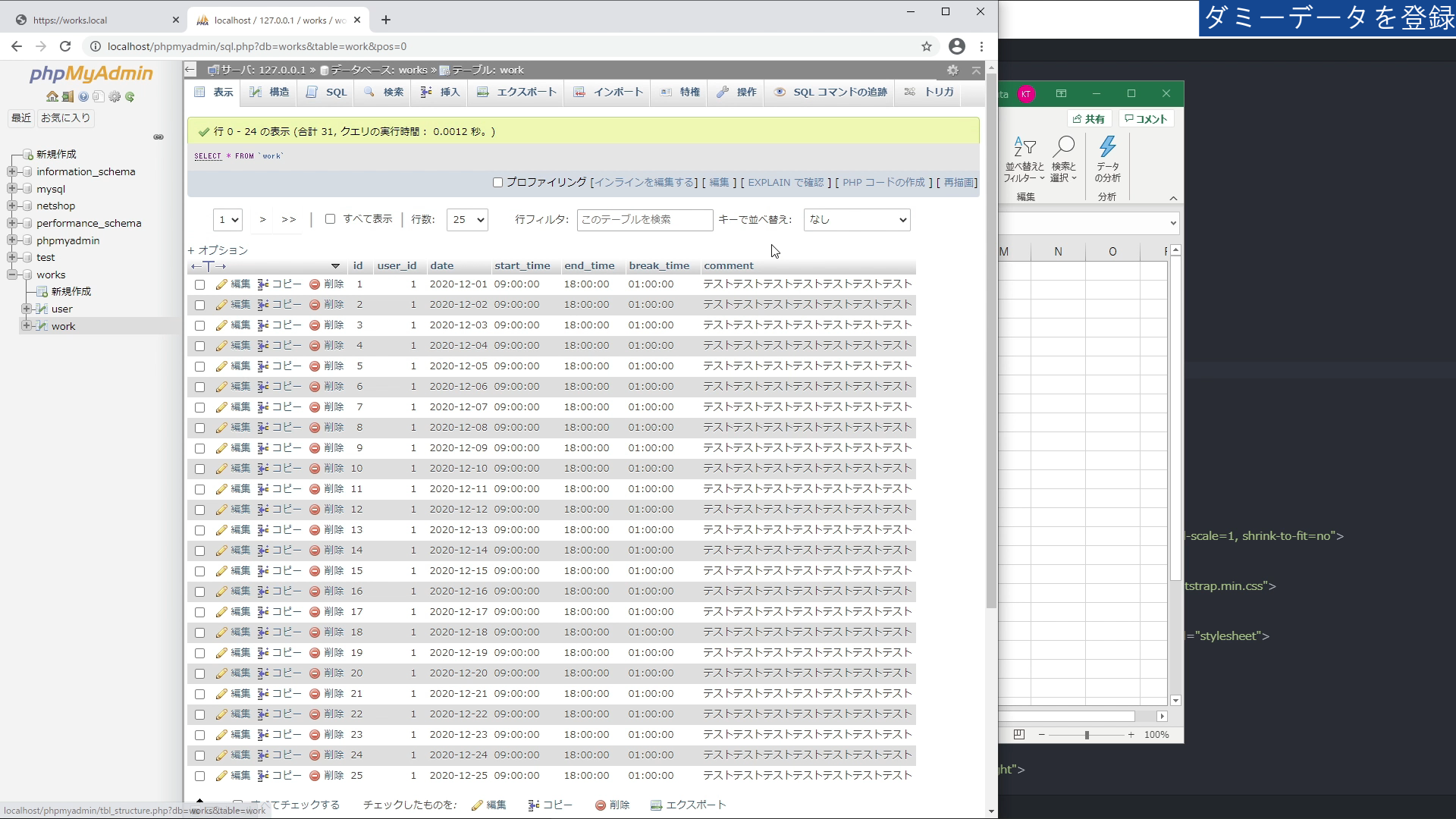Screen dimensions: 1456x819
Task: Open Sort & Filter in the Excel ribbon
Action: [1025, 159]
